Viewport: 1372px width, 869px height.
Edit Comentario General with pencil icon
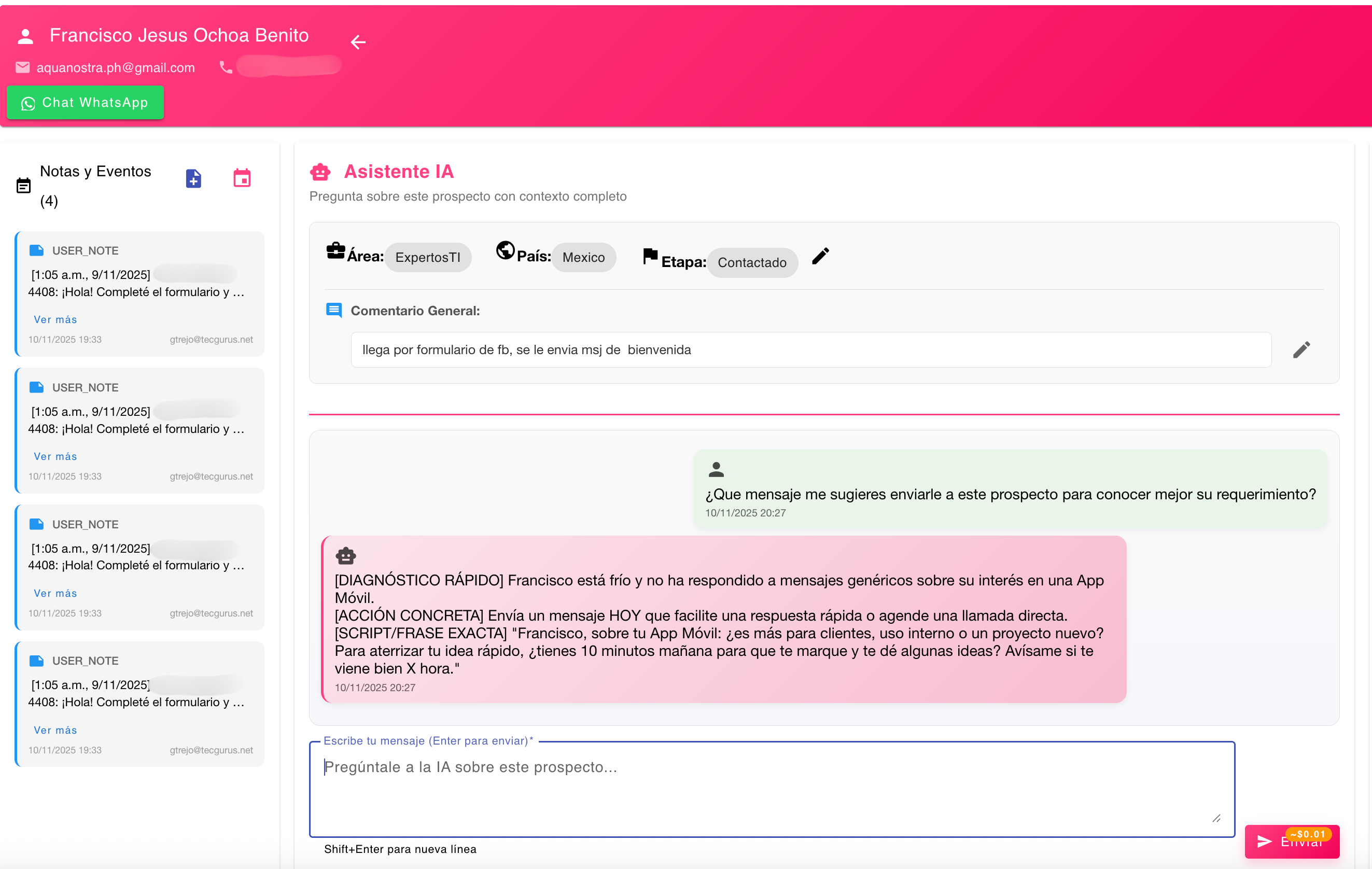tap(1301, 349)
